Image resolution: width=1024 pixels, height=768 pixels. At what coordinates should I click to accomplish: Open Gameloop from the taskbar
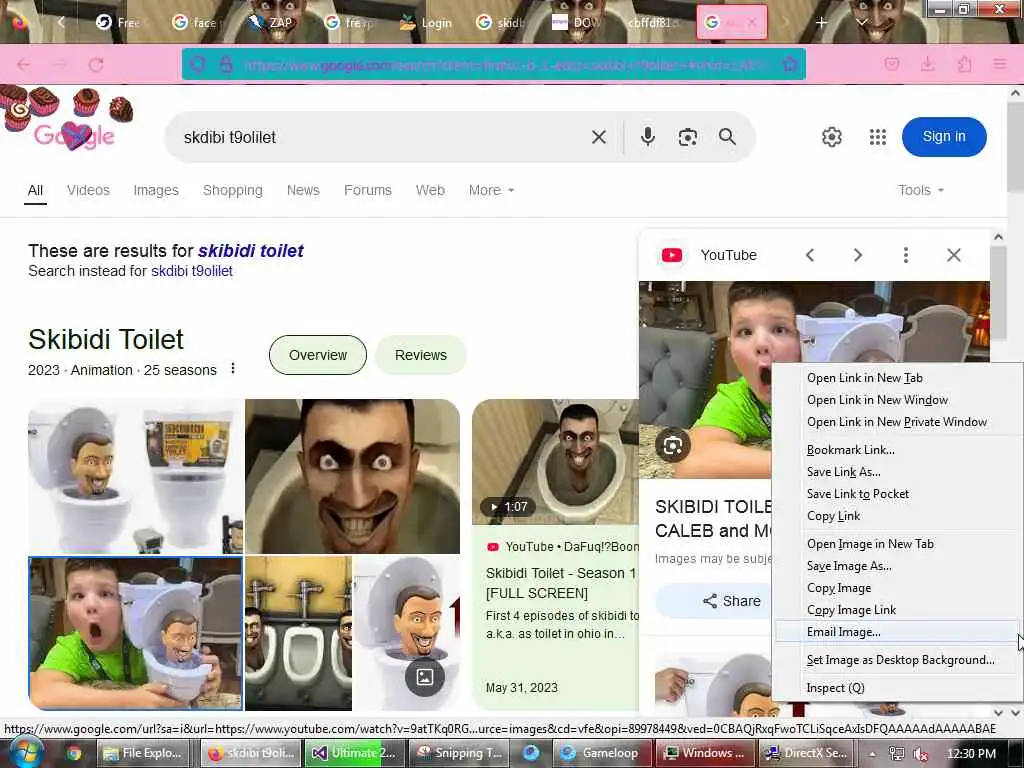601,753
